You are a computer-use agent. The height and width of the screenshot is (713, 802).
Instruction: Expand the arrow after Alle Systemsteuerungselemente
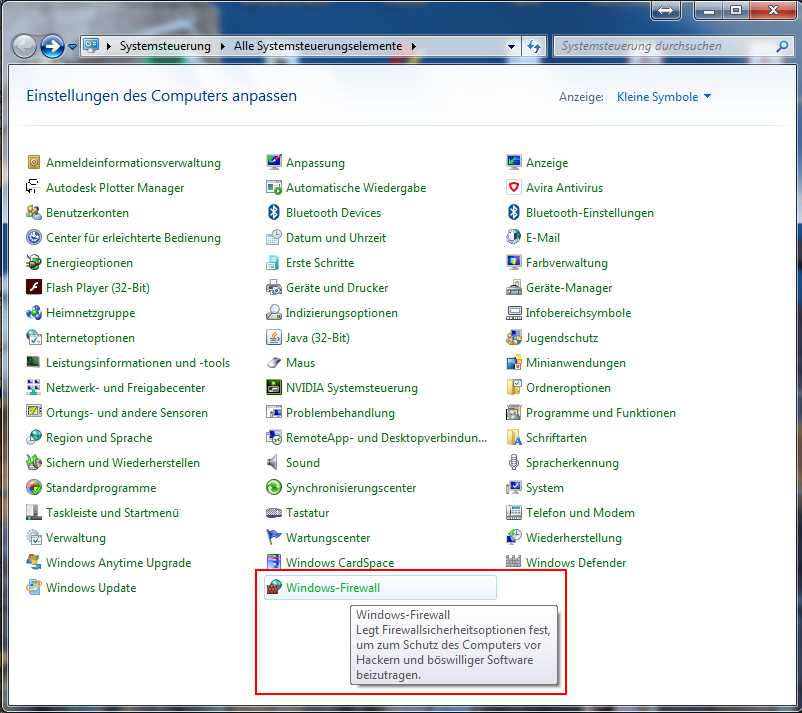pyautogui.click(x=414, y=47)
